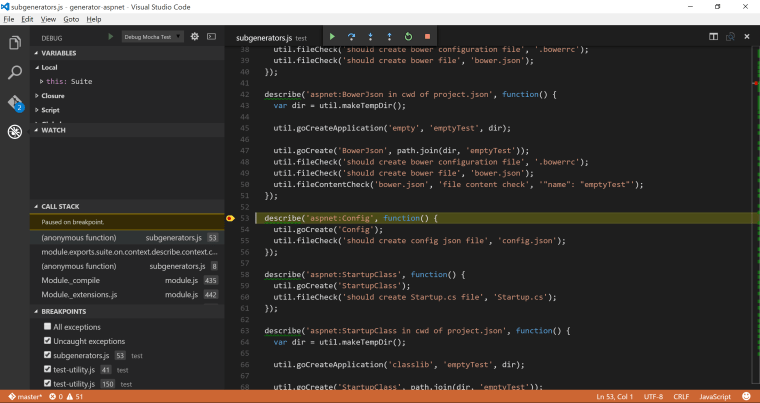Select Module._compile stack frame
This screenshot has width=760, height=403.
[x=127, y=280]
